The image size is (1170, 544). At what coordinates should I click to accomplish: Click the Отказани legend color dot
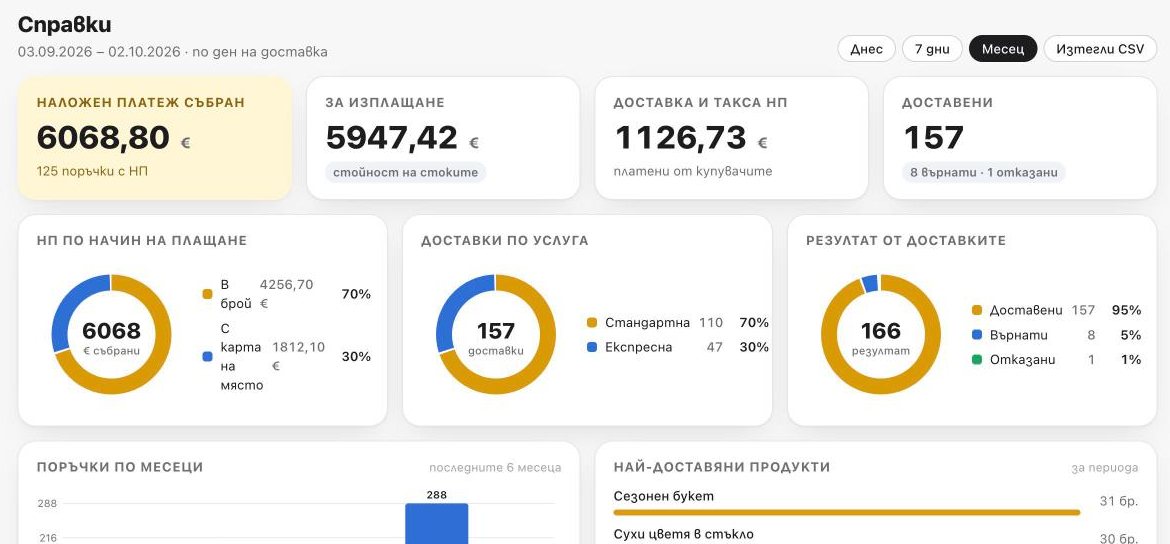click(x=977, y=360)
